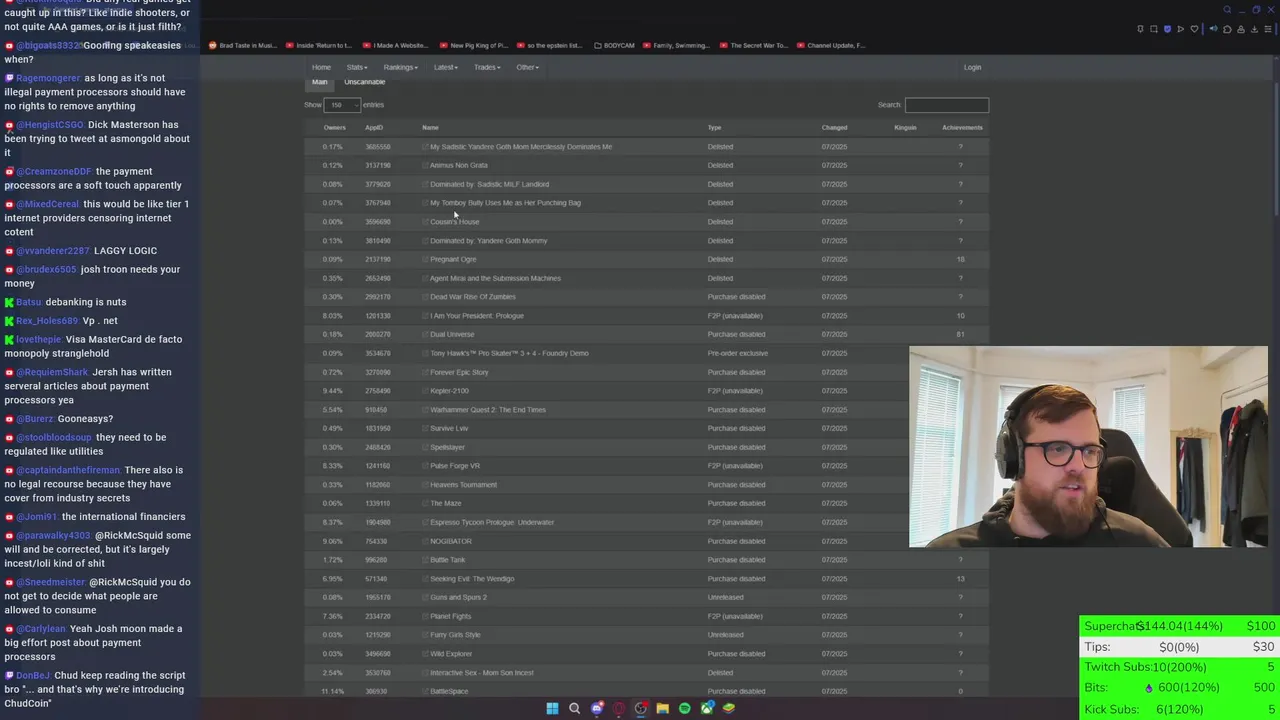Open the browser tab search magnifier icon
This screenshot has height=720, width=1280.
tap(1227, 9)
